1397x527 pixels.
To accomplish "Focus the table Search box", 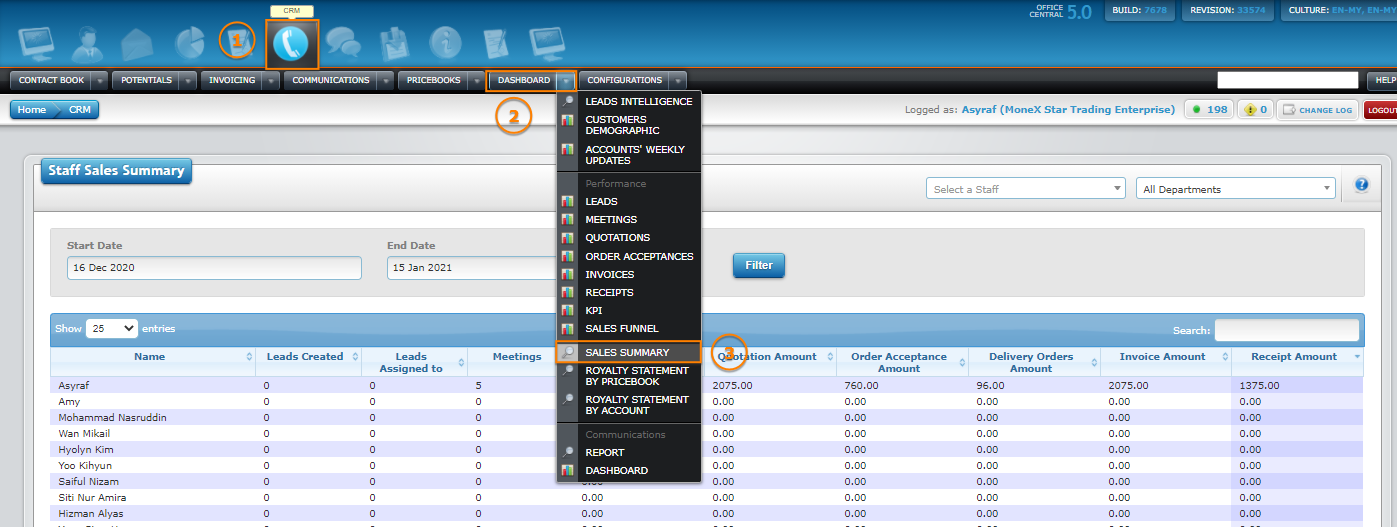I will pos(1286,330).
